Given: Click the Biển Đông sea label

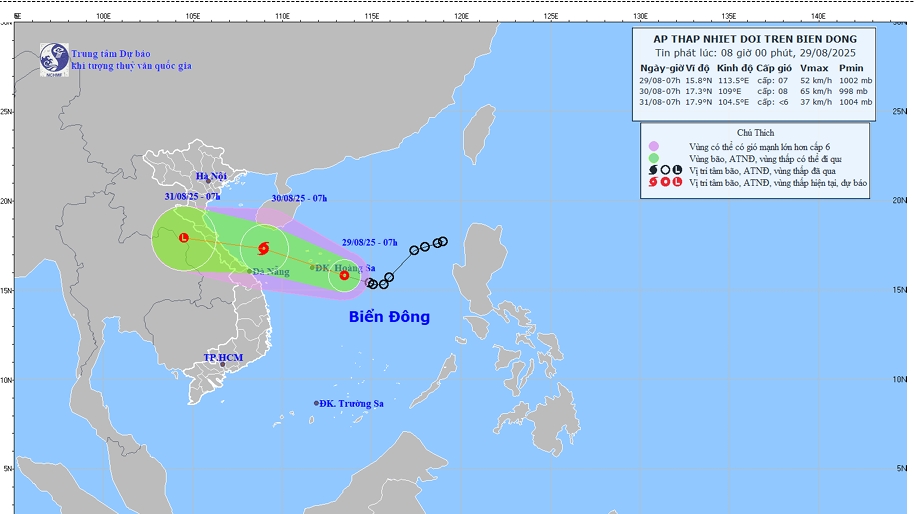Looking at the screenshot, I should 389,317.
